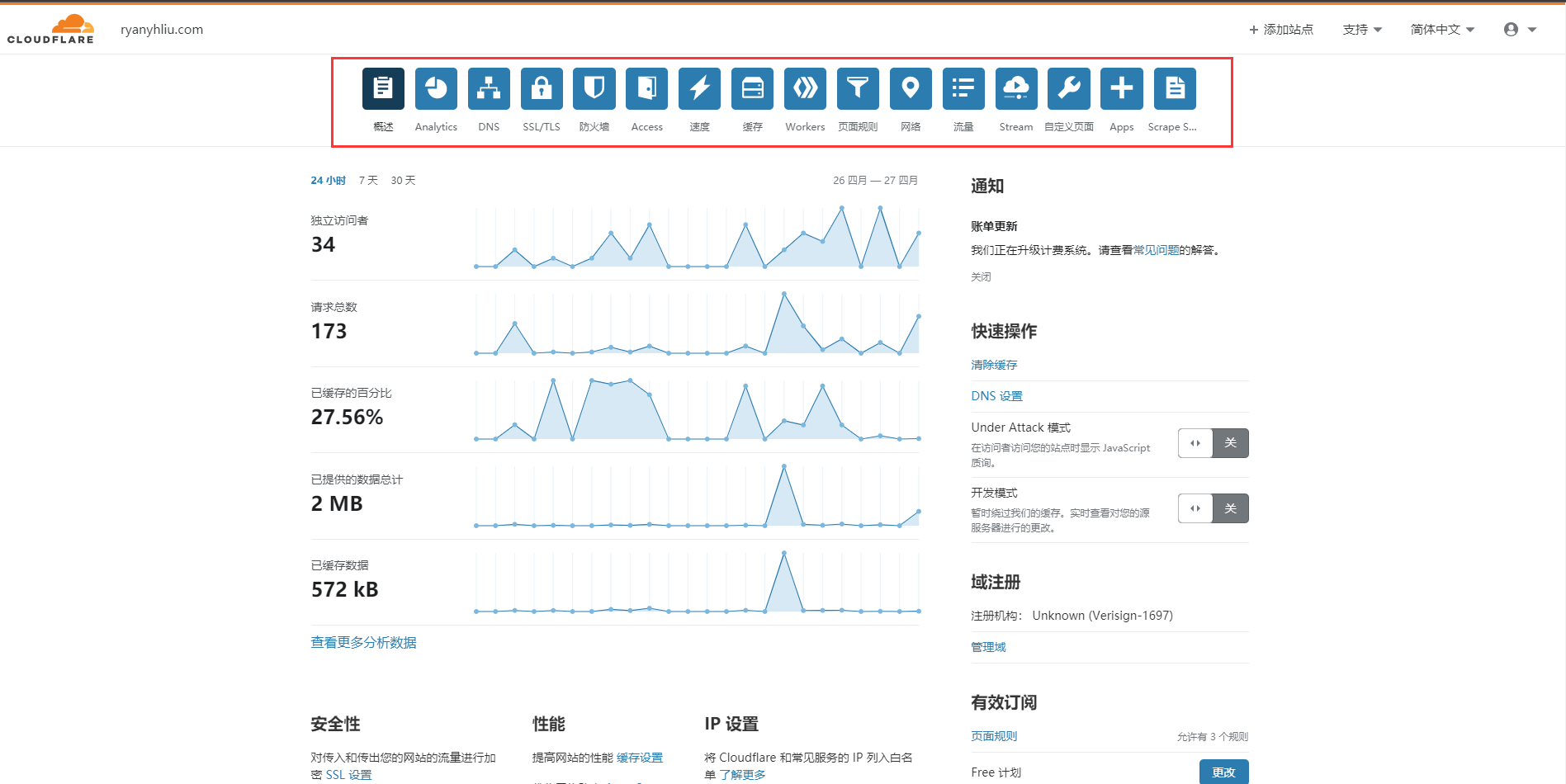Toggle the Under Attack 模式 switch

coord(1213,443)
